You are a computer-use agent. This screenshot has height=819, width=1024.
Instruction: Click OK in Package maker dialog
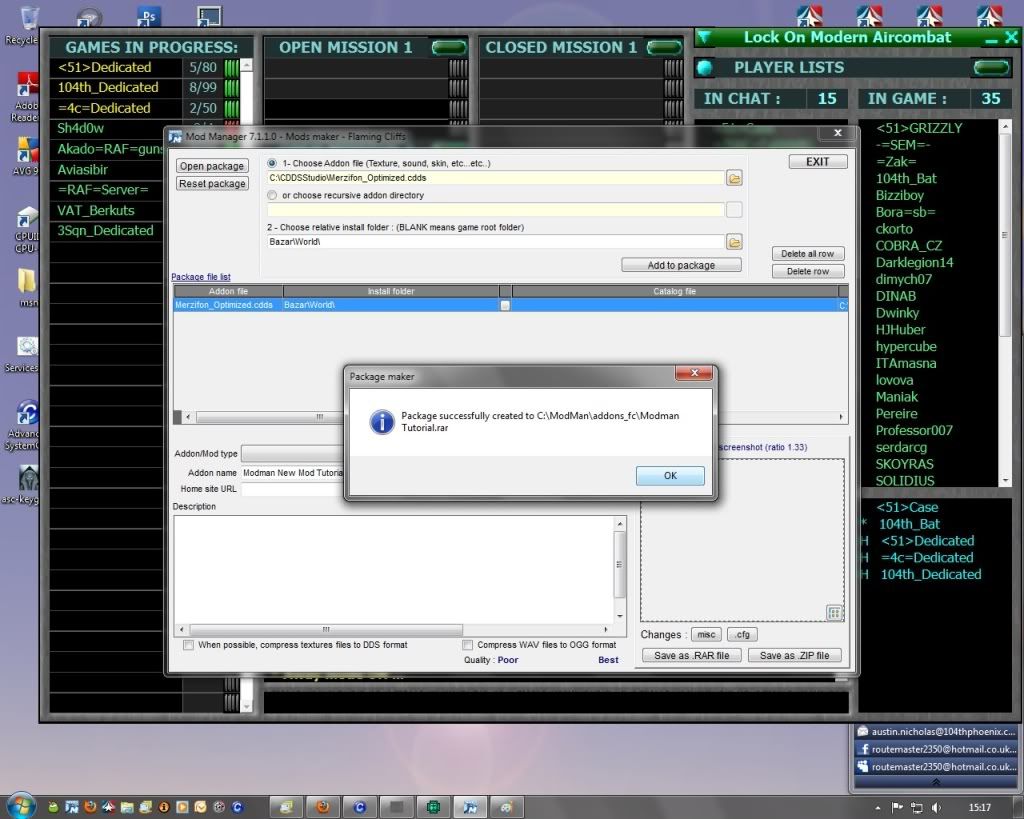[x=670, y=476]
